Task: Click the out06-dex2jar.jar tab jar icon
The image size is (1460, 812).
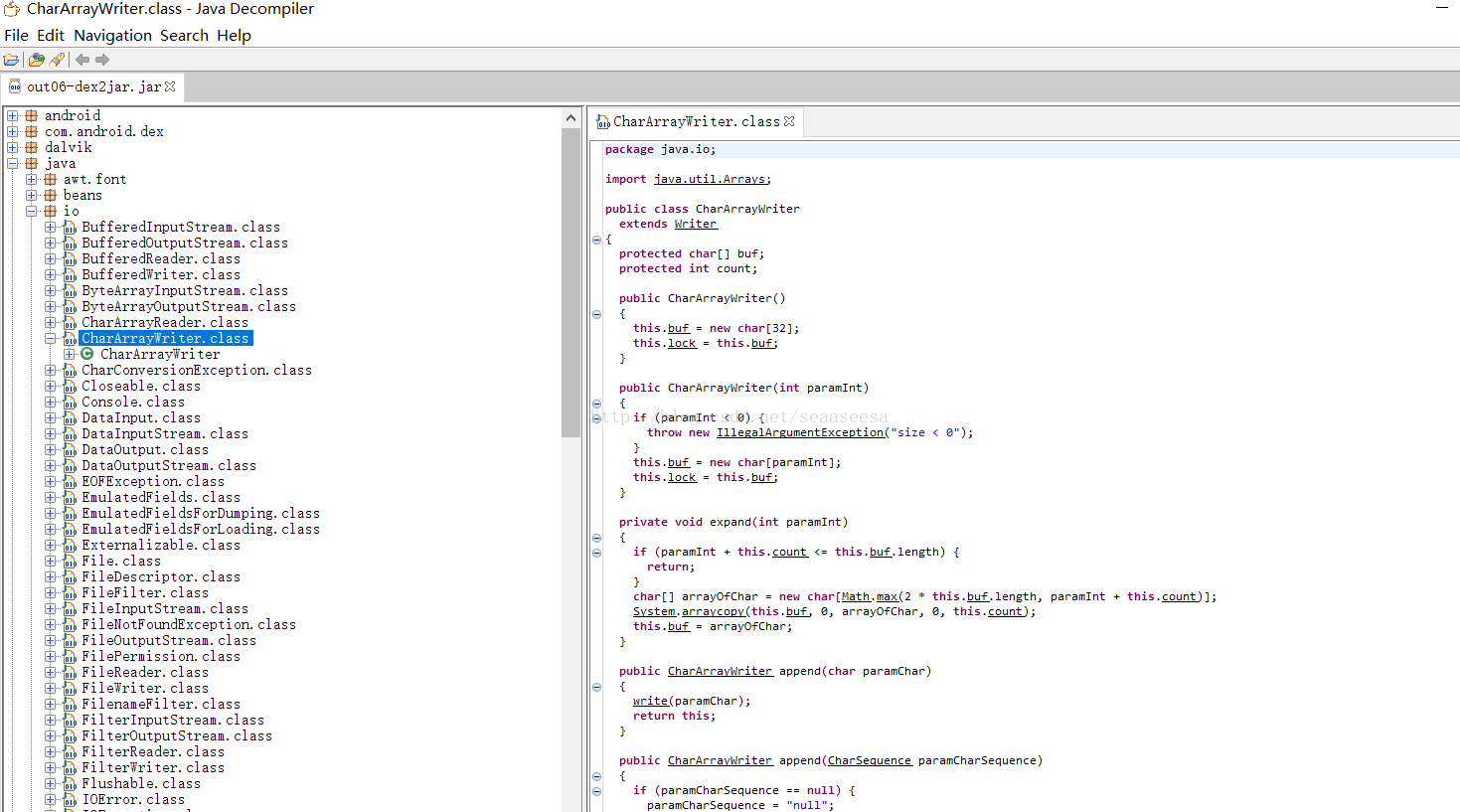Action: click(15, 86)
